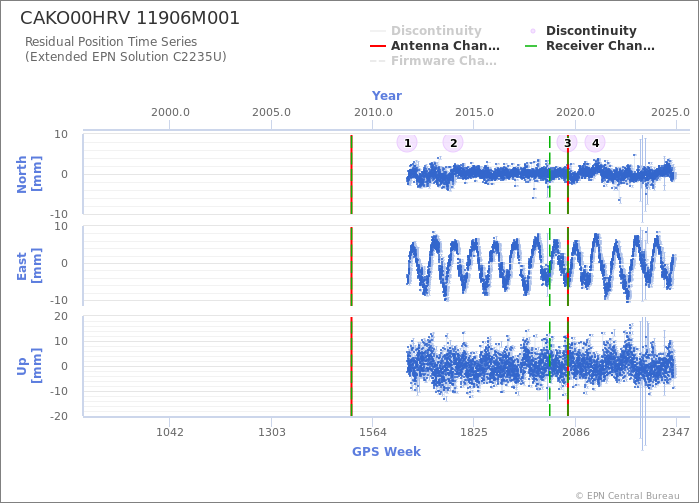Click the 2015.0 year tick label

(474, 112)
